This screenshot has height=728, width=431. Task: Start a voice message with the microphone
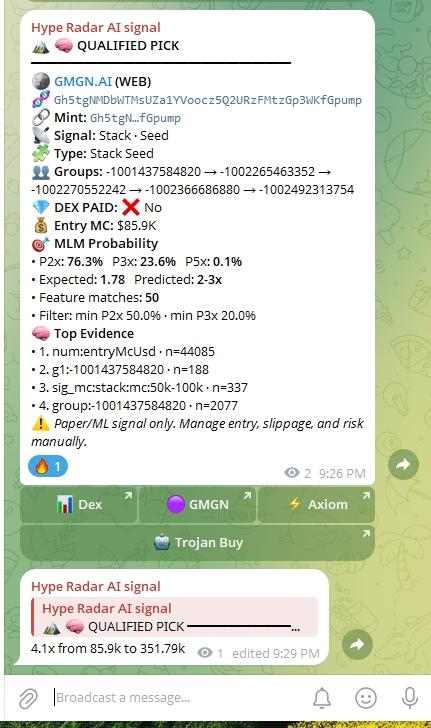[410, 698]
